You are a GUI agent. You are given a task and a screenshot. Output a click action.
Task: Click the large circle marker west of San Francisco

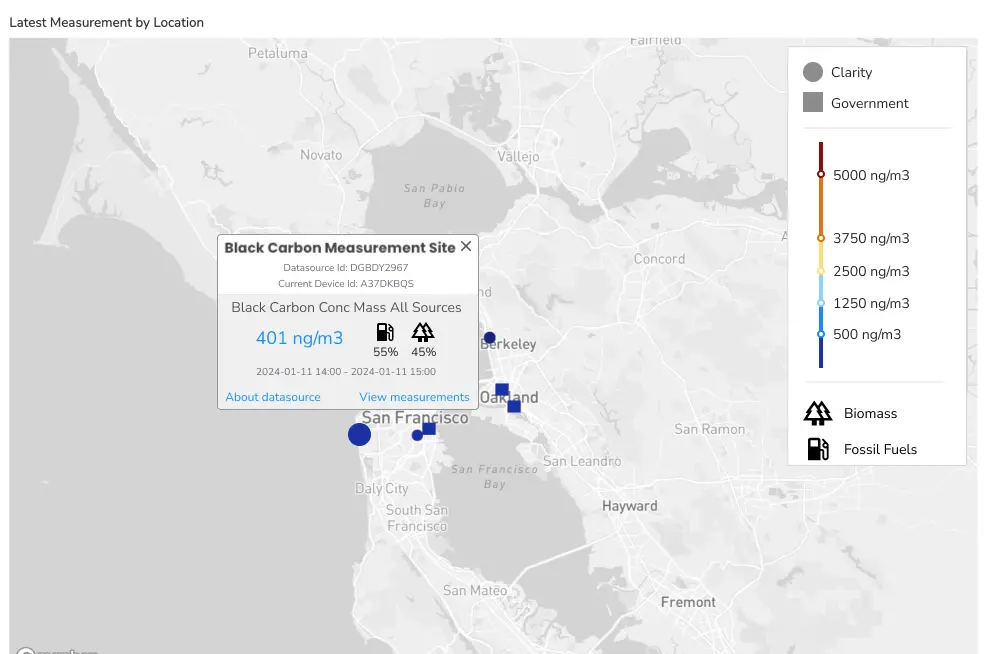359,434
